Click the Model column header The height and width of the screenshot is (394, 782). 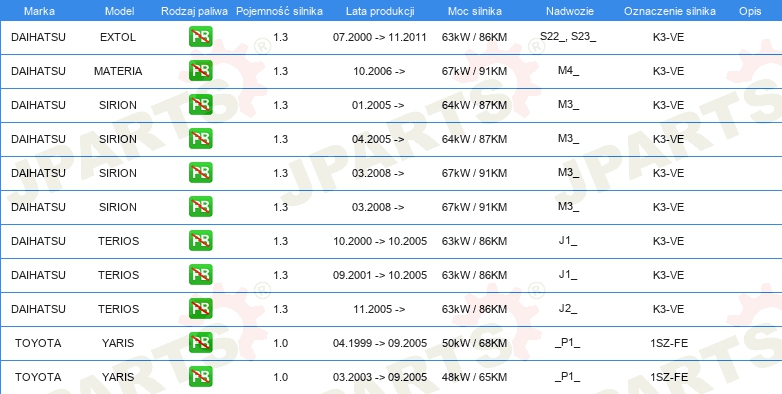click(x=119, y=11)
